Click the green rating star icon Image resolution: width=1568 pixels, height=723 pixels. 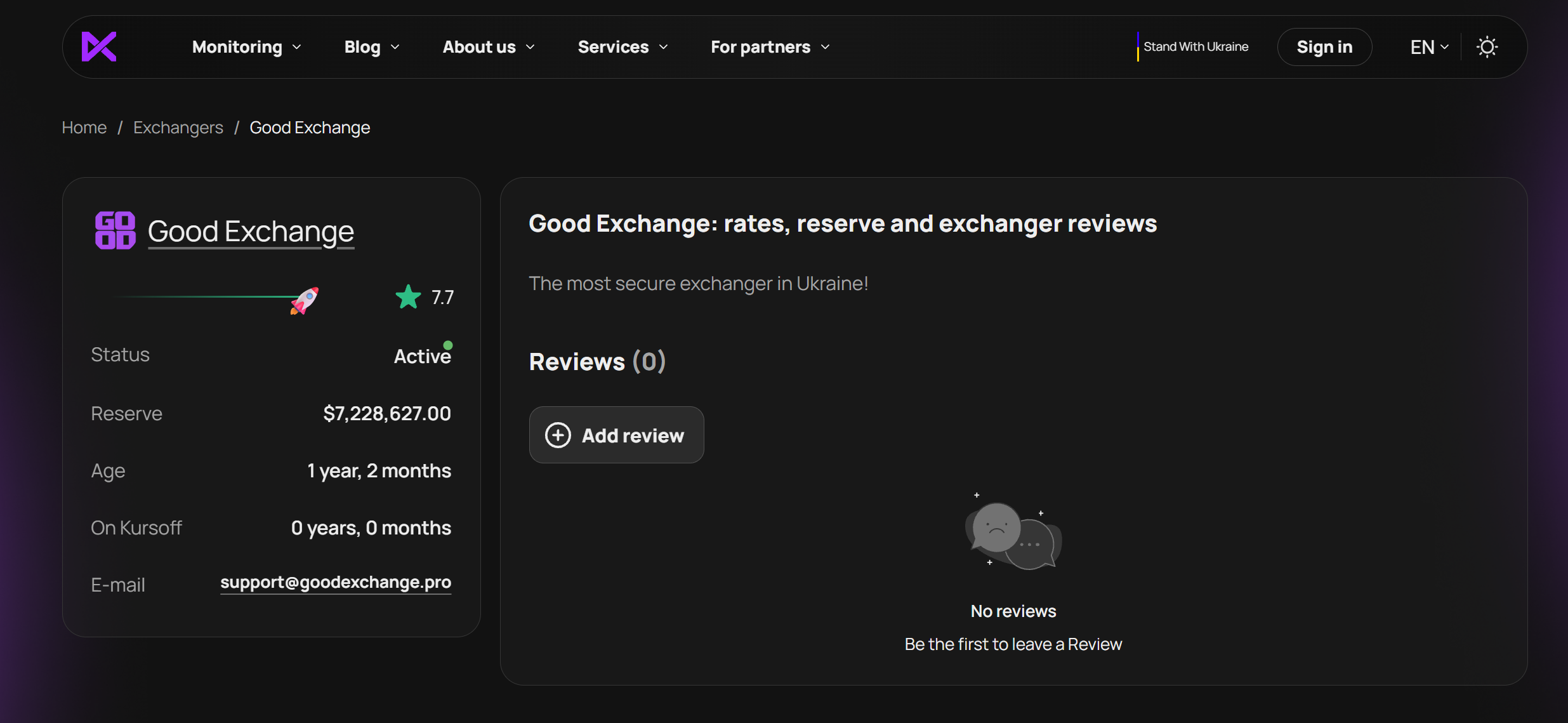[408, 296]
